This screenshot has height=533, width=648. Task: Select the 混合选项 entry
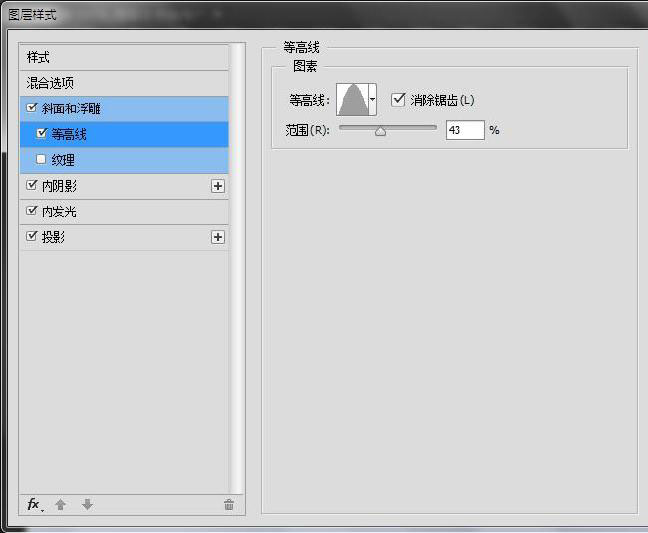[124, 83]
